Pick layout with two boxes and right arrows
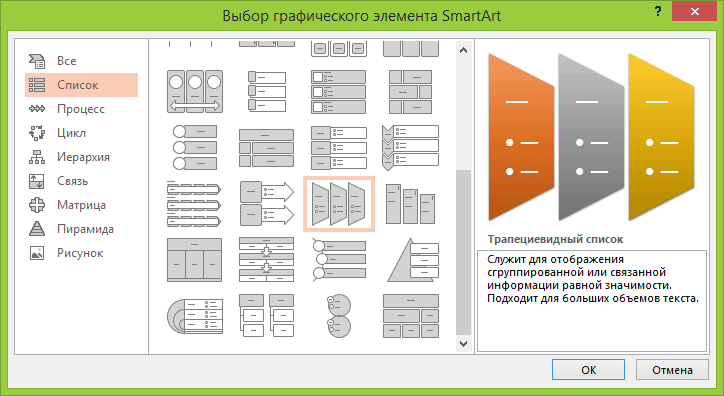 (267, 204)
